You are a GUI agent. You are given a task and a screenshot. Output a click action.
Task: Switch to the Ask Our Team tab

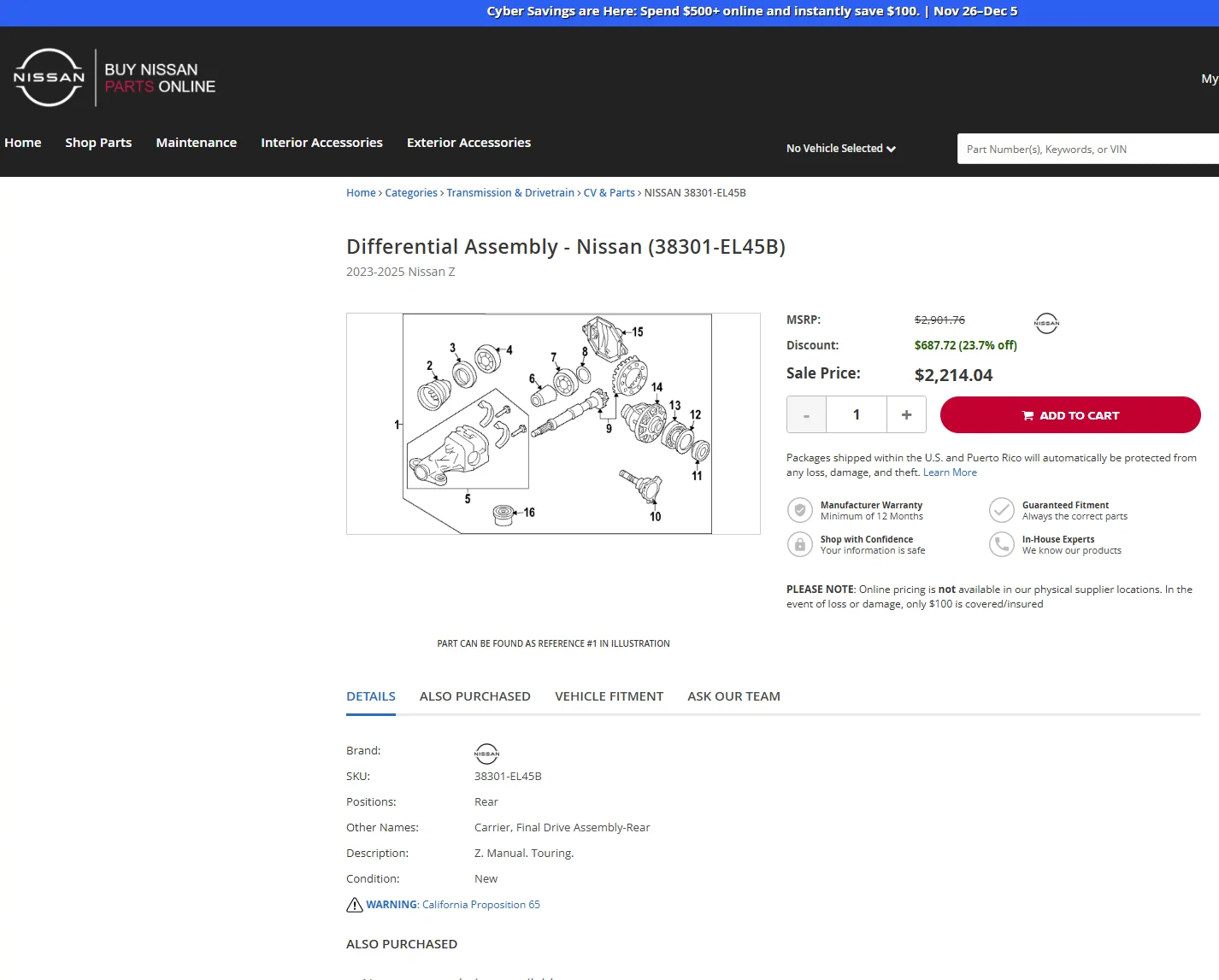[733, 696]
